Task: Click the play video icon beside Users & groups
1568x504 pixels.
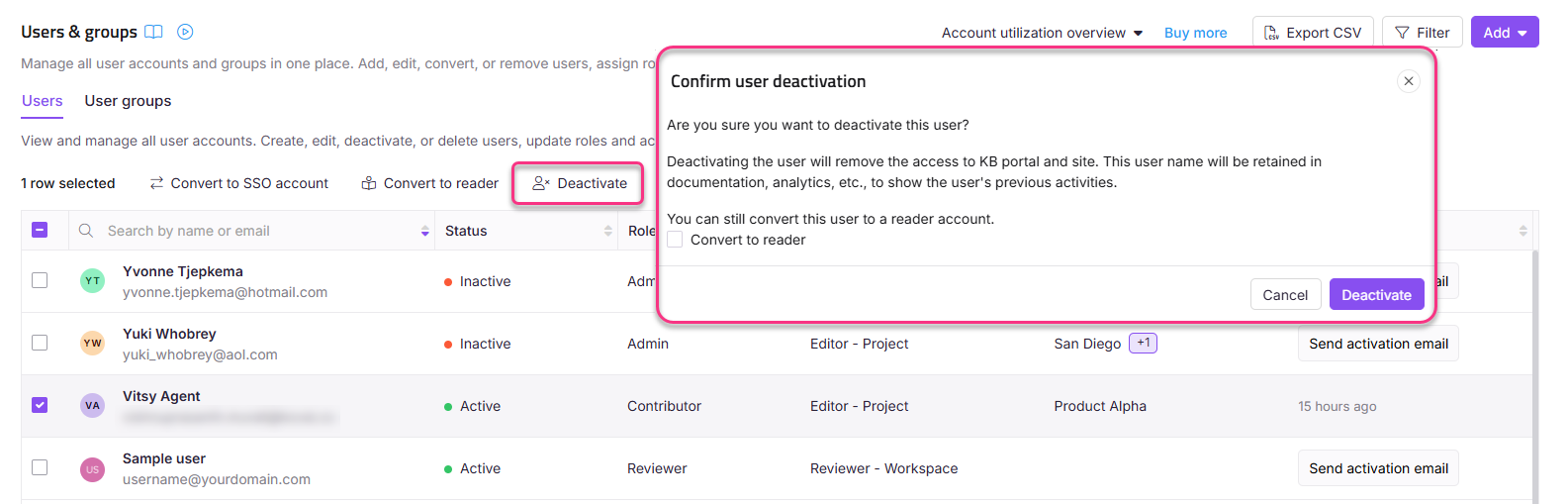Action: [185, 32]
